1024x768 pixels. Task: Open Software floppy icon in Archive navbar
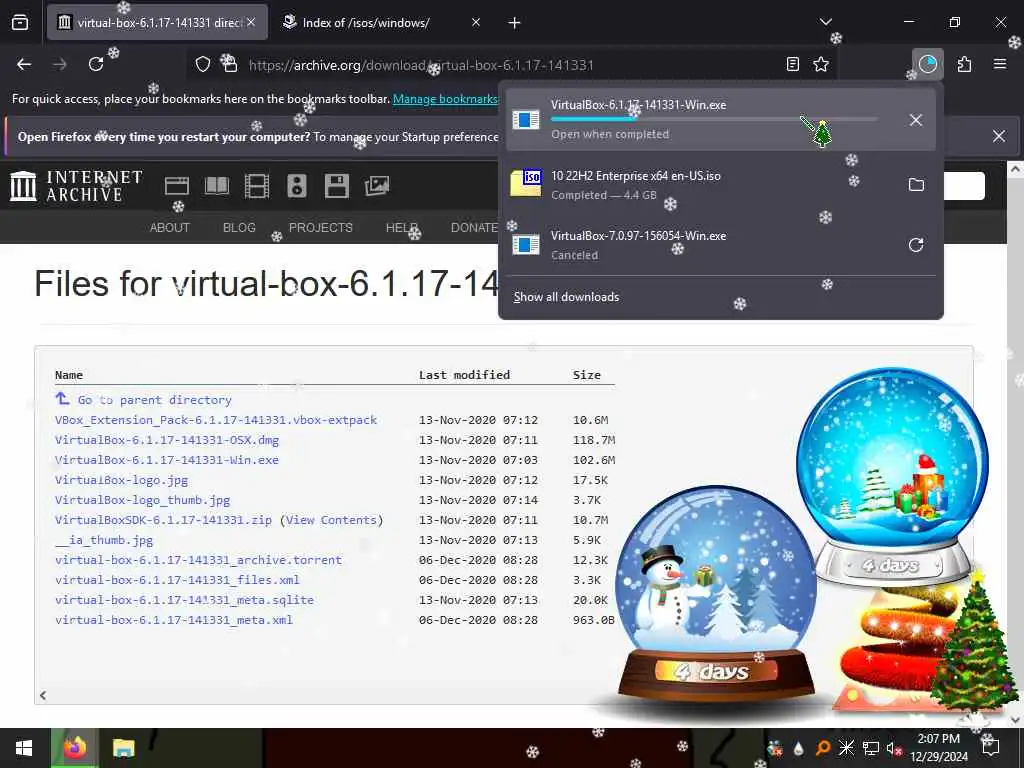[337, 186]
